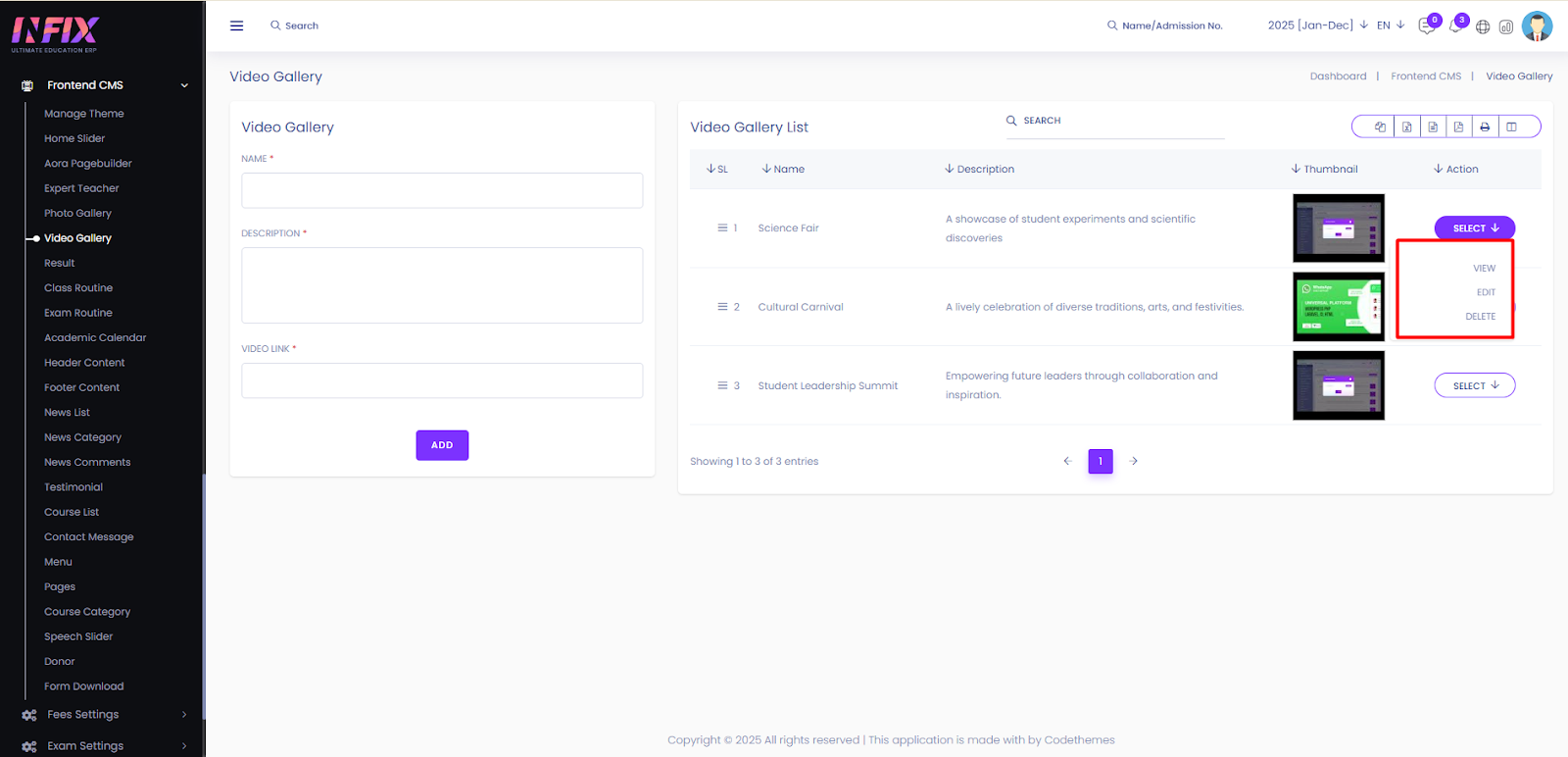Open the notifications bell icon
This screenshot has height=757, width=1568.
pos(1455,26)
